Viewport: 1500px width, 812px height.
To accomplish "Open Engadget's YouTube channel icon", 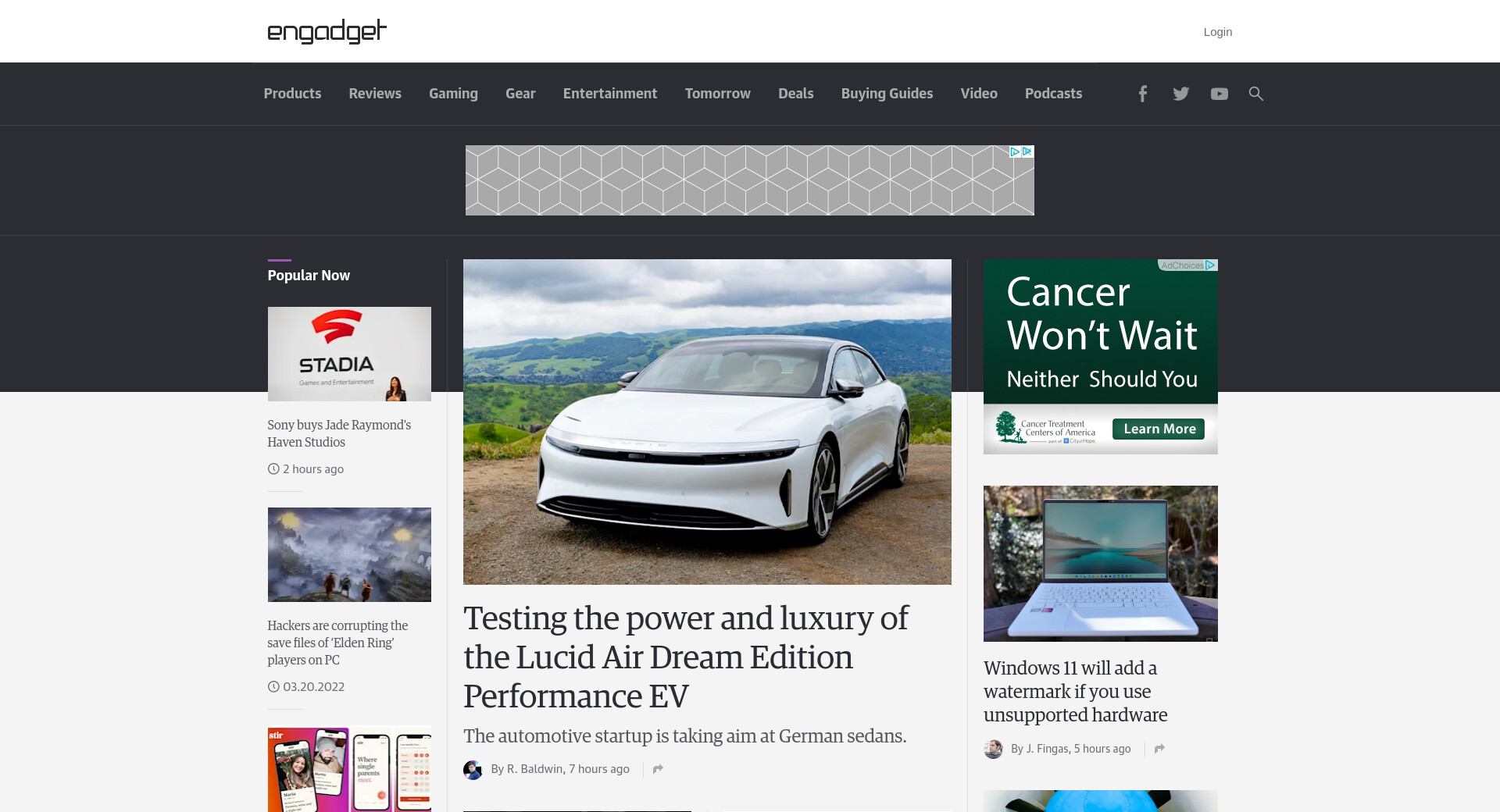I will coord(1219,94).
